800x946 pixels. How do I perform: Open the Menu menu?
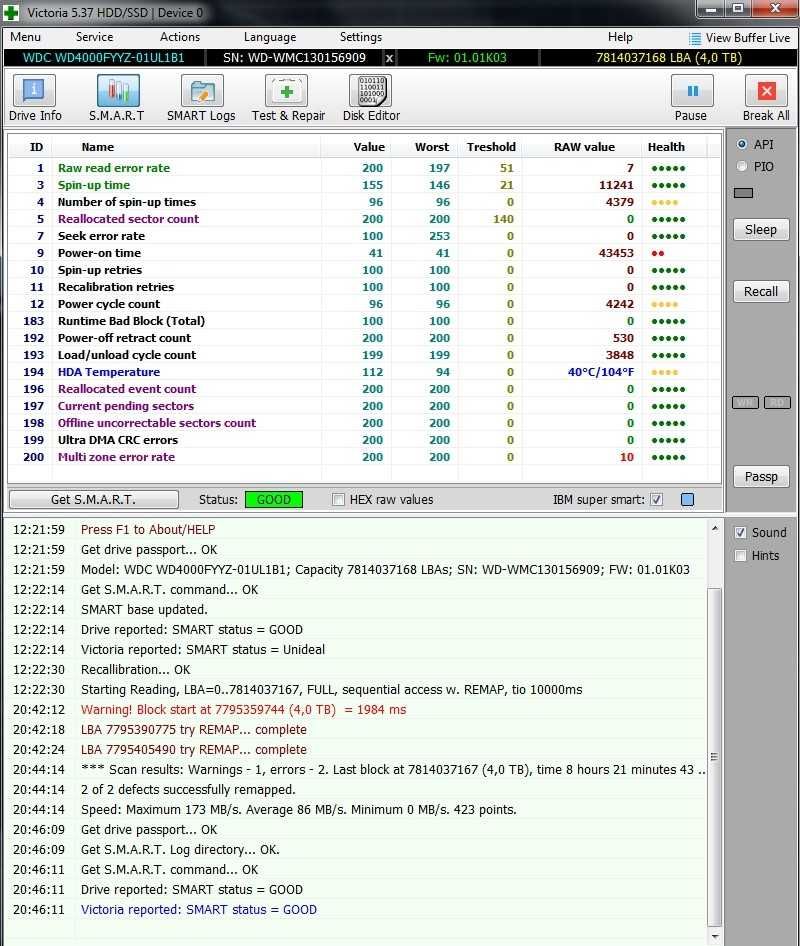click(x=25, y=37)
